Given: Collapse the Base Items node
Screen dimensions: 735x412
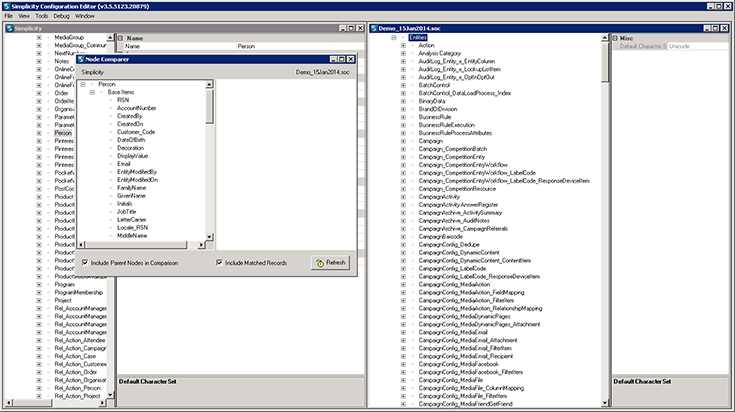Looking at the screenshot, I should (92, 92).
